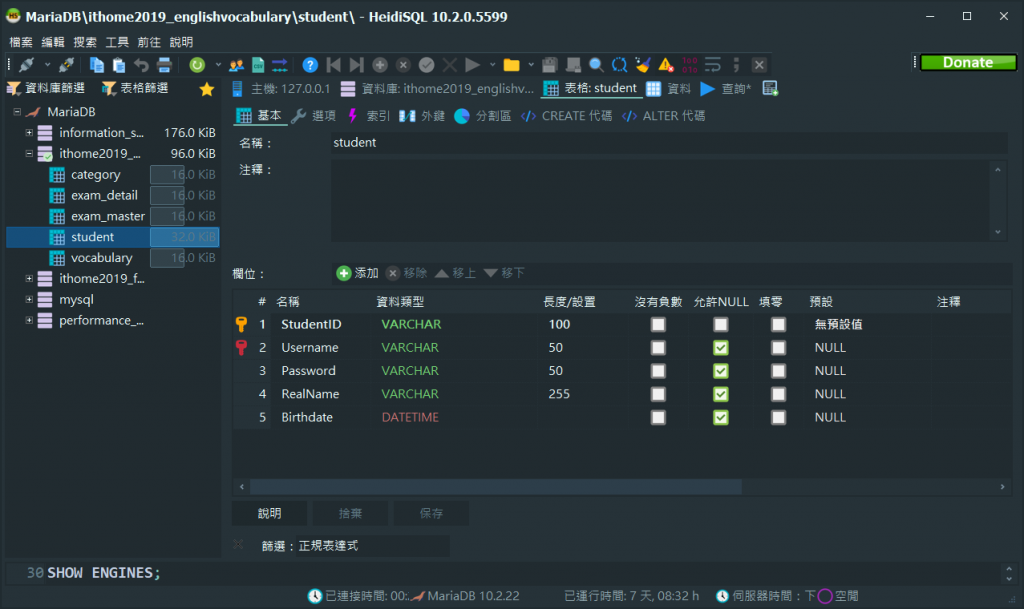This screenshot has width=1024, height=609.
Task: Click the table name field containing student
Action: pos(669,143)
